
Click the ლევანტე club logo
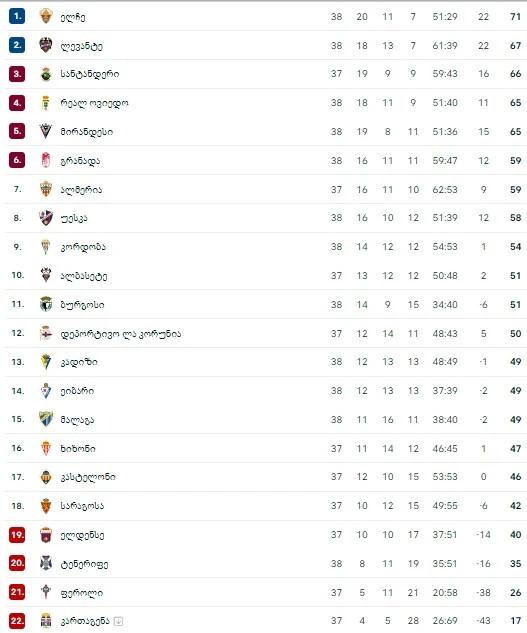(46, 45)
